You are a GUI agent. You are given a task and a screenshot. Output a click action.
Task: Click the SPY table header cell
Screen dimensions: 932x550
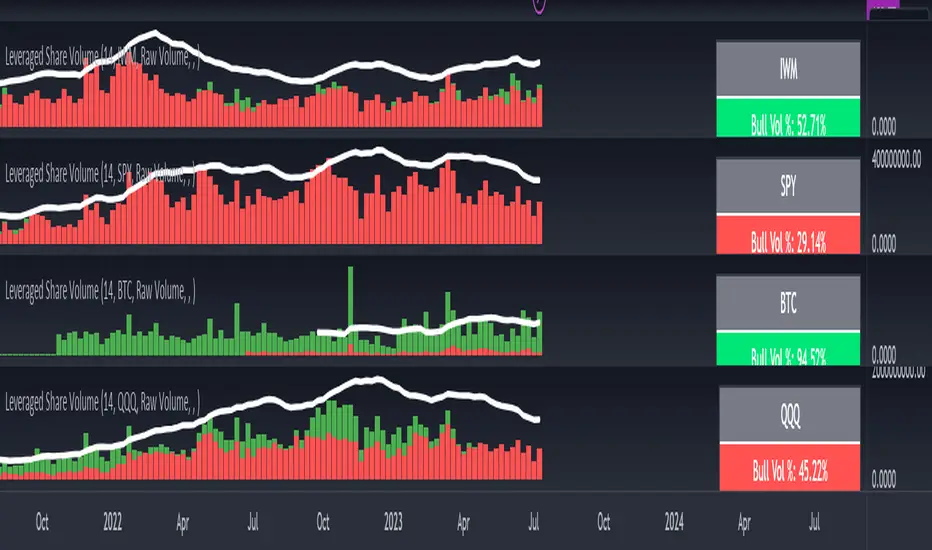pos(788,186)
